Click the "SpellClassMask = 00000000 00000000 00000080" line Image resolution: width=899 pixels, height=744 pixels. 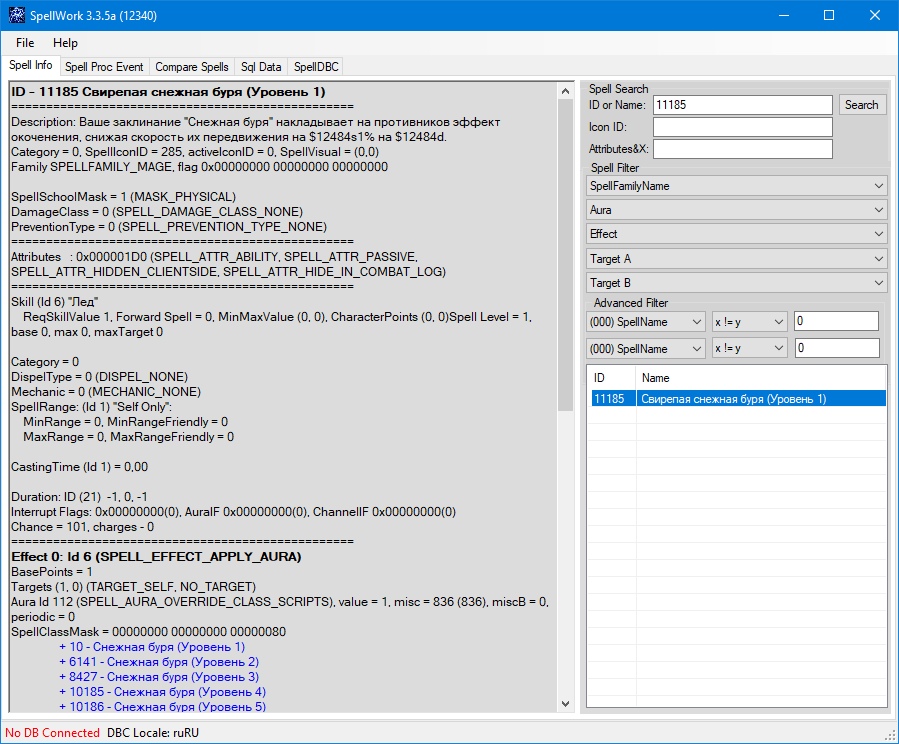pos(148,632)
